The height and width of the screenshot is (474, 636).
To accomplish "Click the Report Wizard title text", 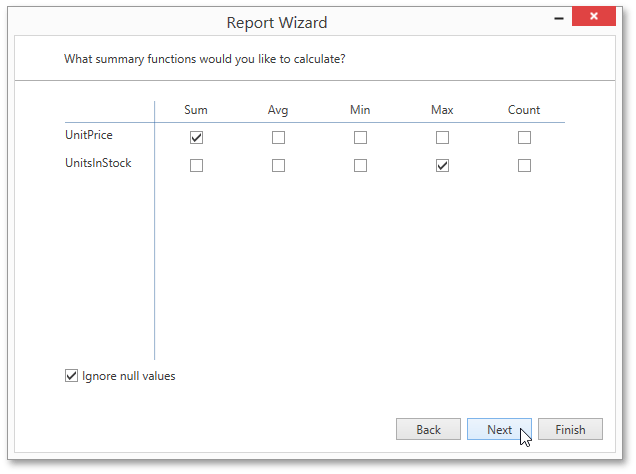I will (277, 22).
